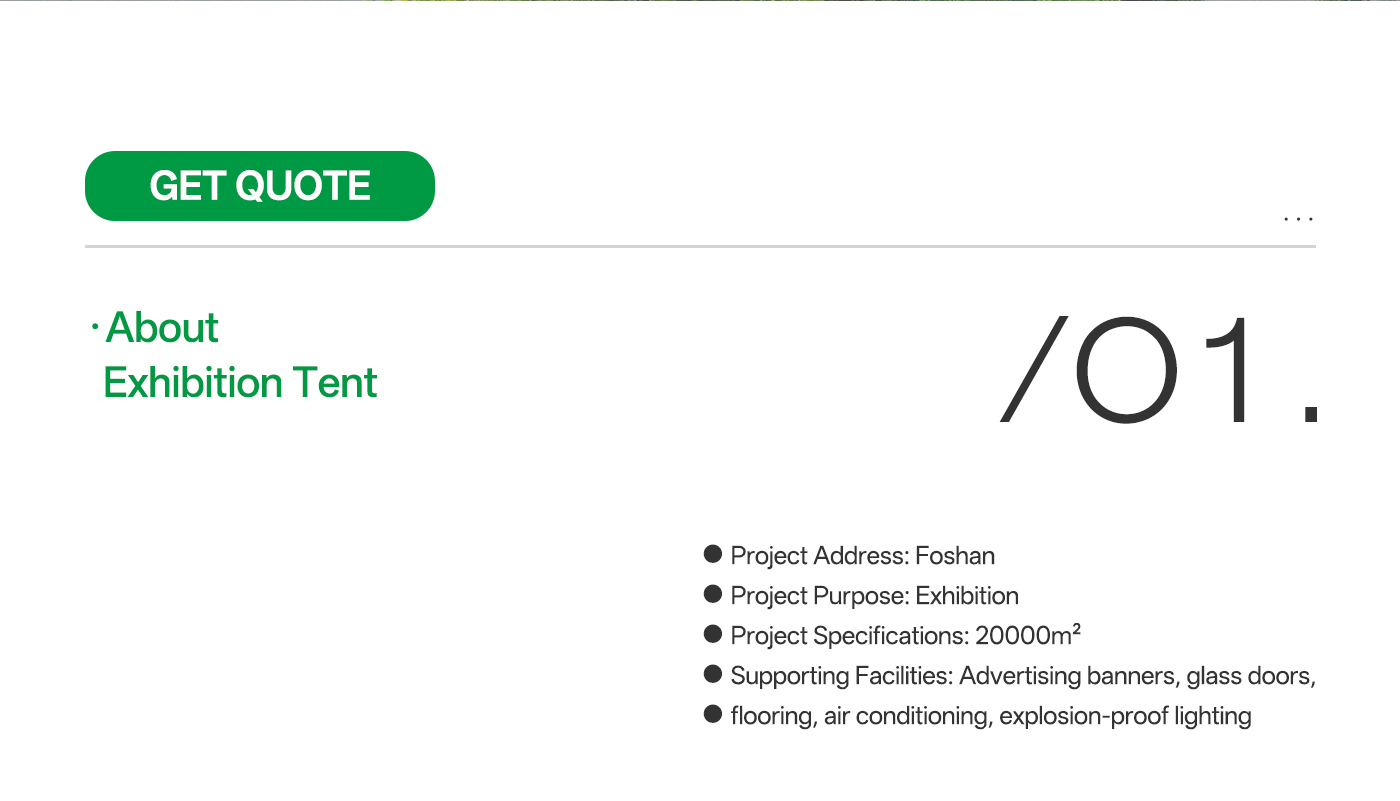Click the green About heading word
The image size is (1400, 801).
pyautogui.click(x=162, y=328)
